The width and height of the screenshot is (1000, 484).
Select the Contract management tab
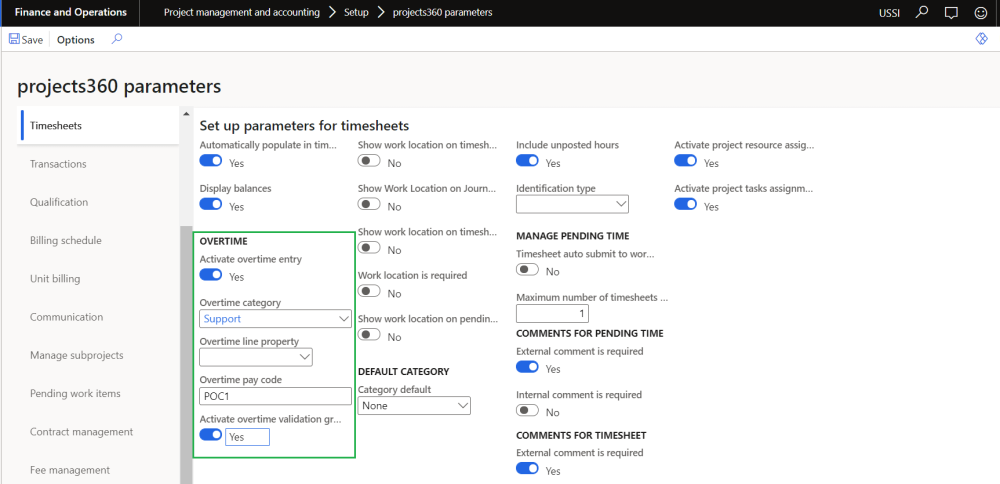(81, 432)
